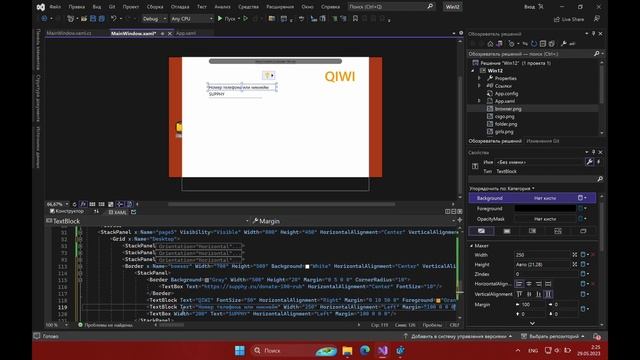The width and height of the screenshot is (640, 360).
Task: Click the gradient brush tab icon
Action: 532,231
